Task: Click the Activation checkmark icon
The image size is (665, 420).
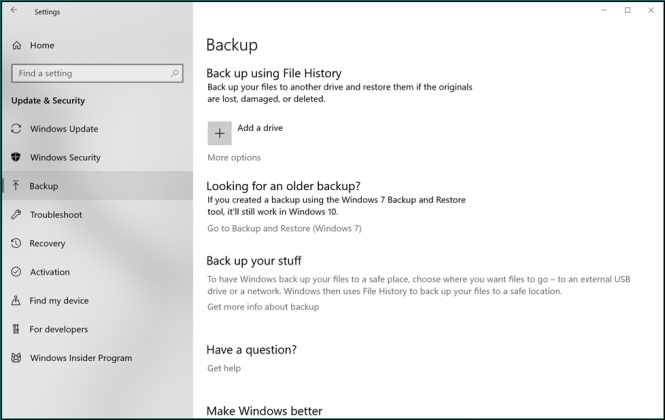Action: [17, 272]
